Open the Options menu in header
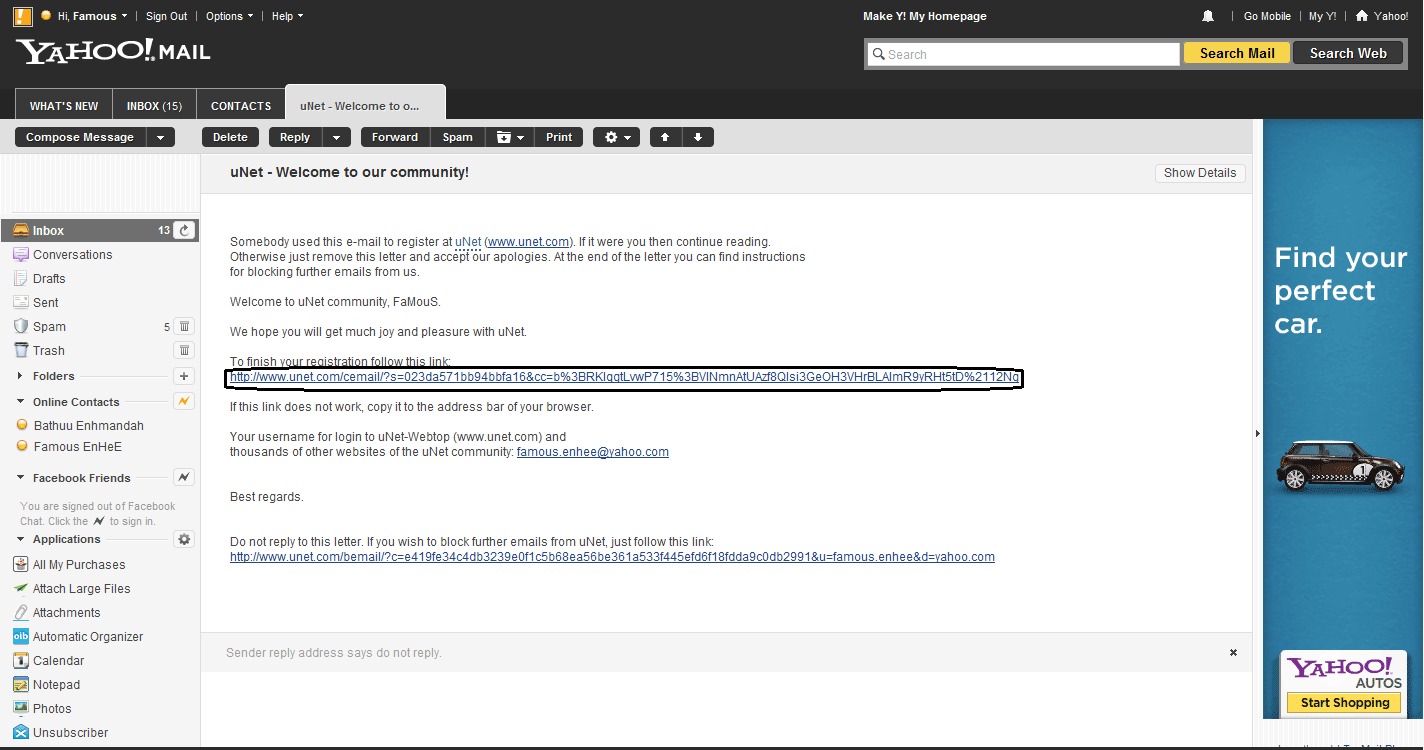Image resolution: width=1424 pixels, height=750 pixels. tap(229, 16)
